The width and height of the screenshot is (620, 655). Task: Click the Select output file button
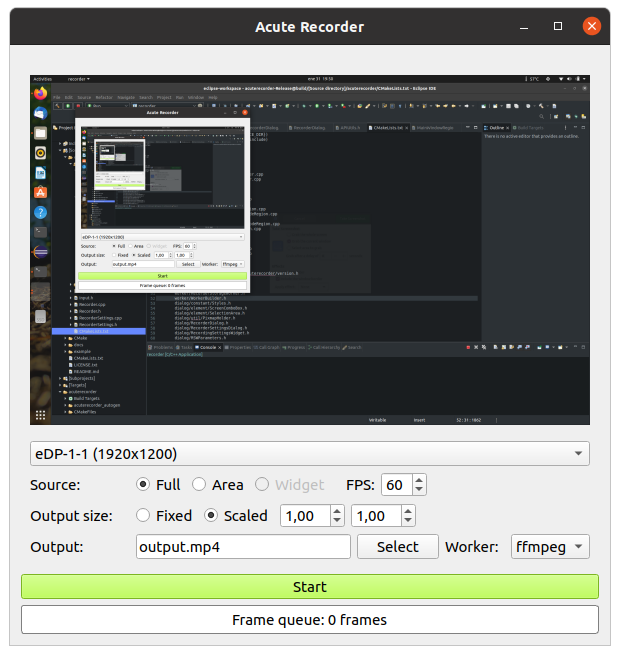click(398, 546)
